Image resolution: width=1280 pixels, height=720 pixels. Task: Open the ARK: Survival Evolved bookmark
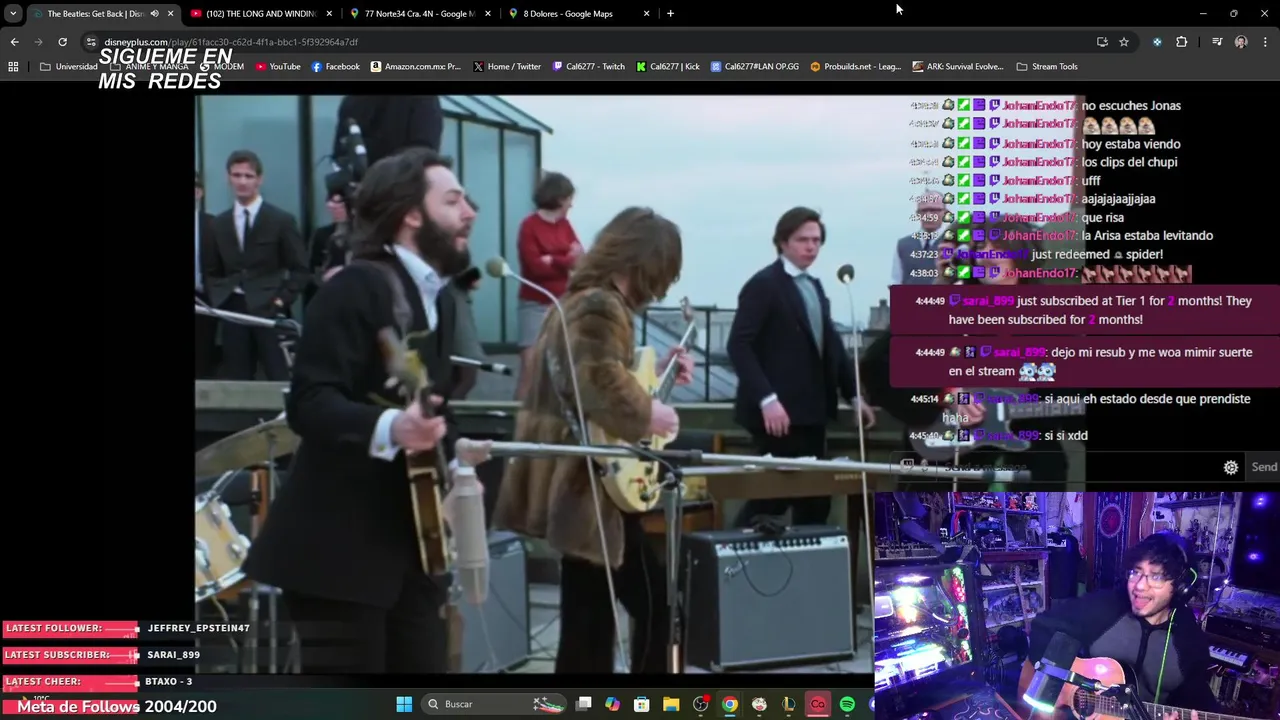pyautogui.click(x=958, y=67)
